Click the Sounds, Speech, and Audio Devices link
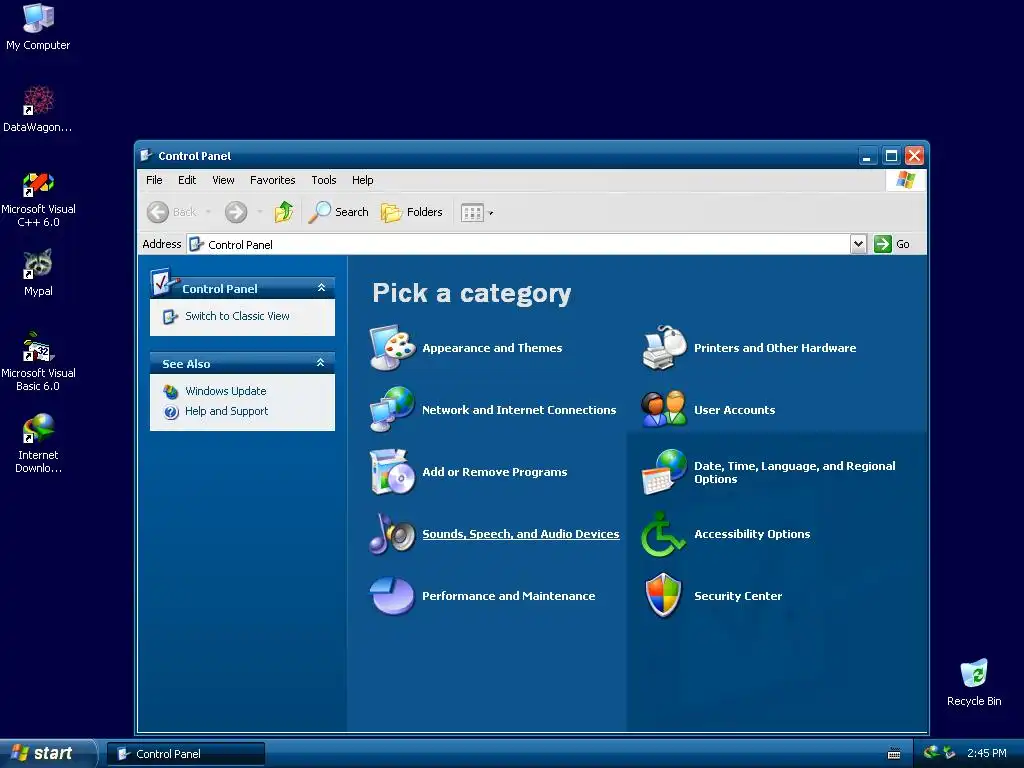Image resolution: width=1024 pixels, height=768 pixels. (x=520, y=534)
